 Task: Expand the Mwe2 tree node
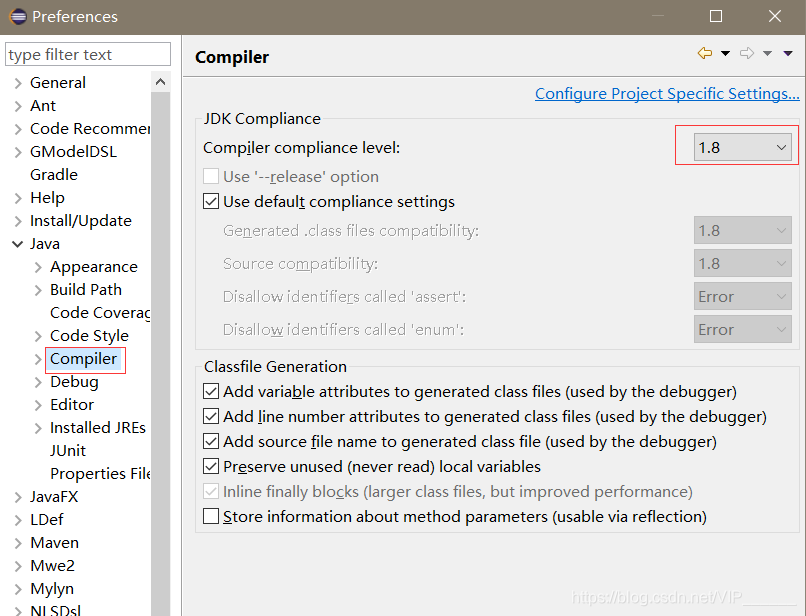point(18,566)
